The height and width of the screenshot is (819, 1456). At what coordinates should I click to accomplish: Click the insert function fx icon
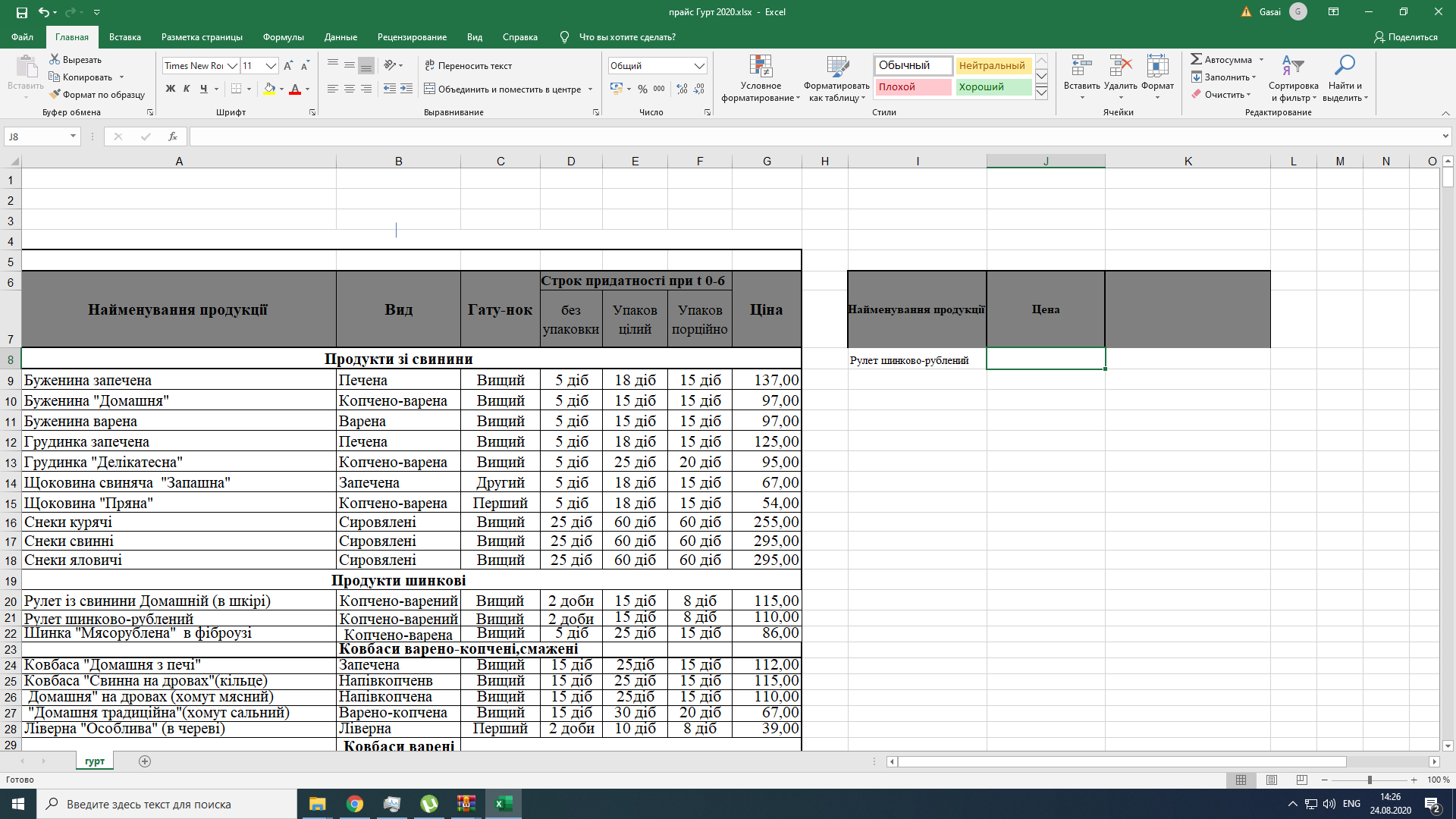(x=173, y=136)
